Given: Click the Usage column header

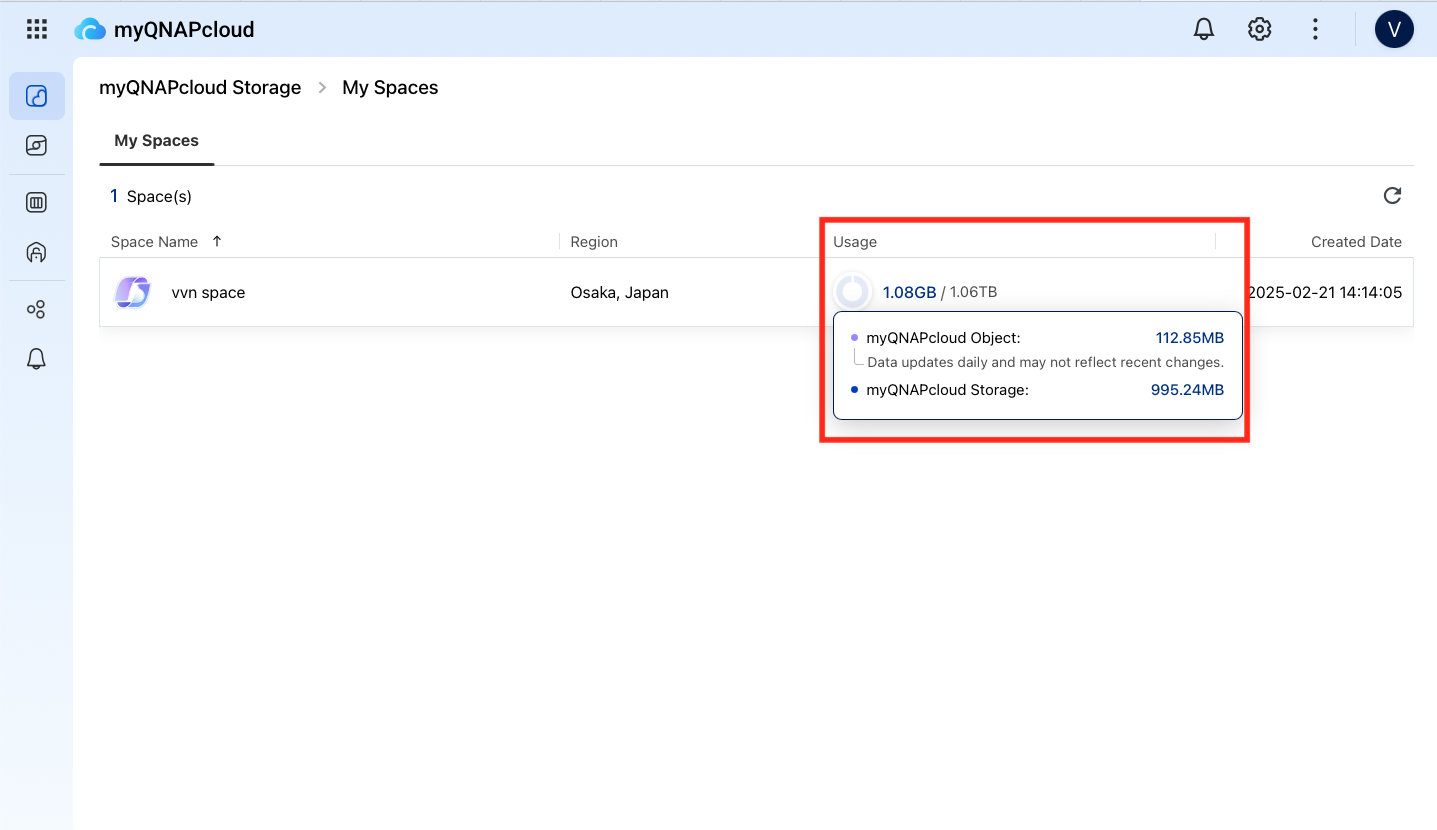Looking at the screenshot, I should [855, 242].
